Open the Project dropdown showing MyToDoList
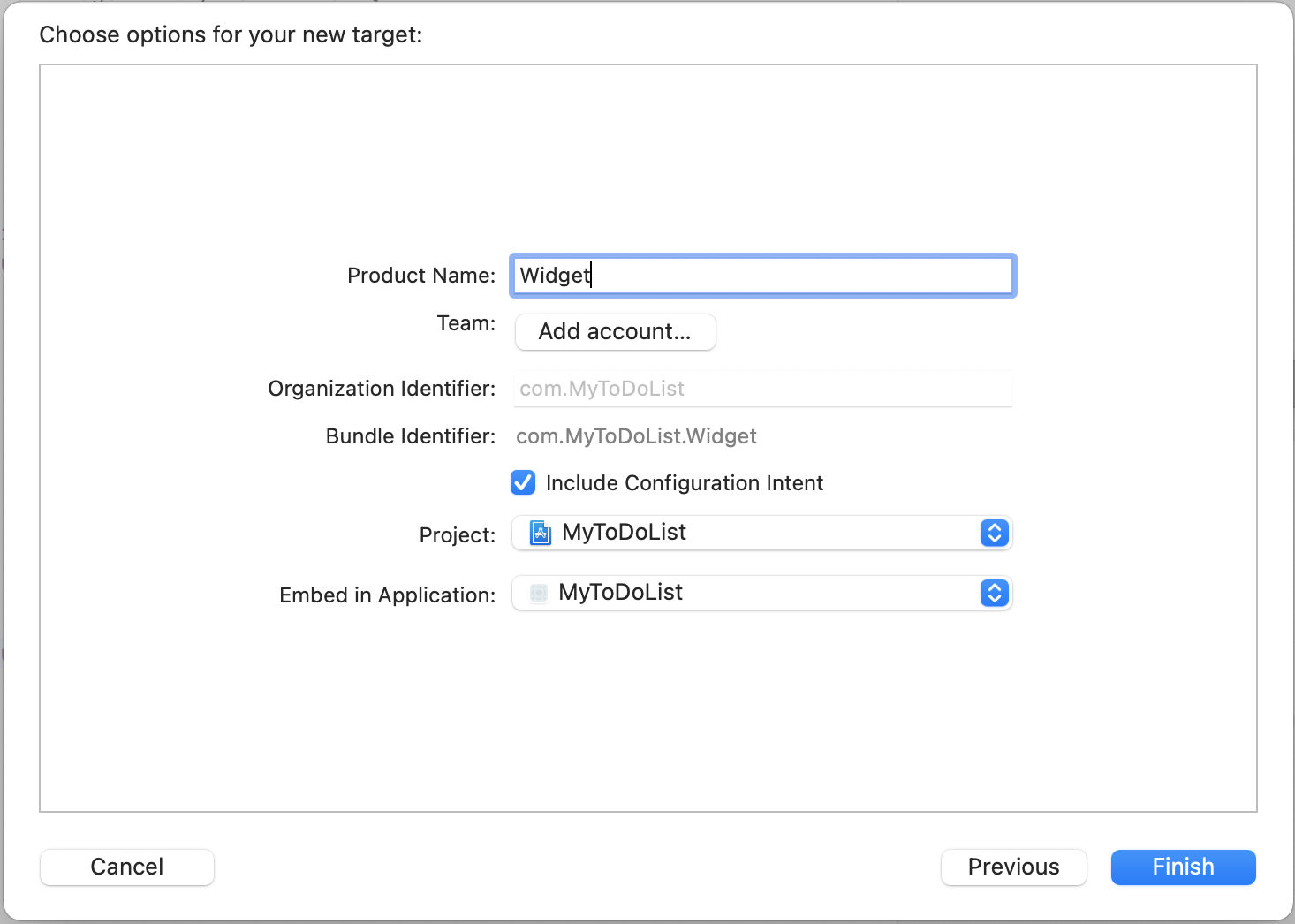 (x=760, y=533)
